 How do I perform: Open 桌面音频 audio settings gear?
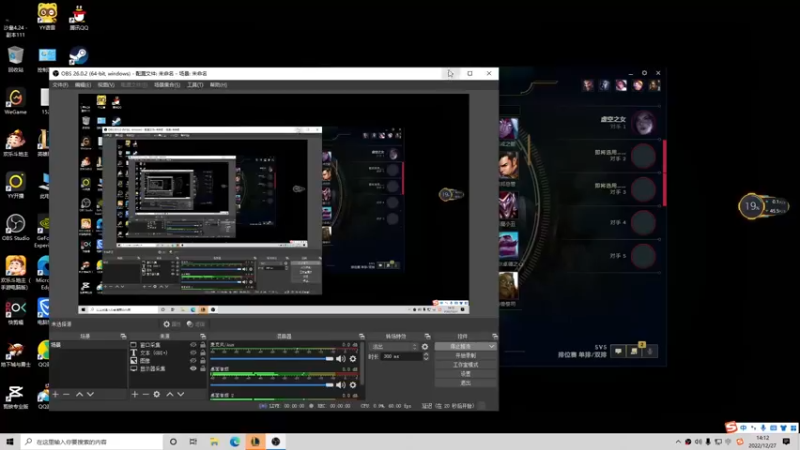[x=353, y=385]
